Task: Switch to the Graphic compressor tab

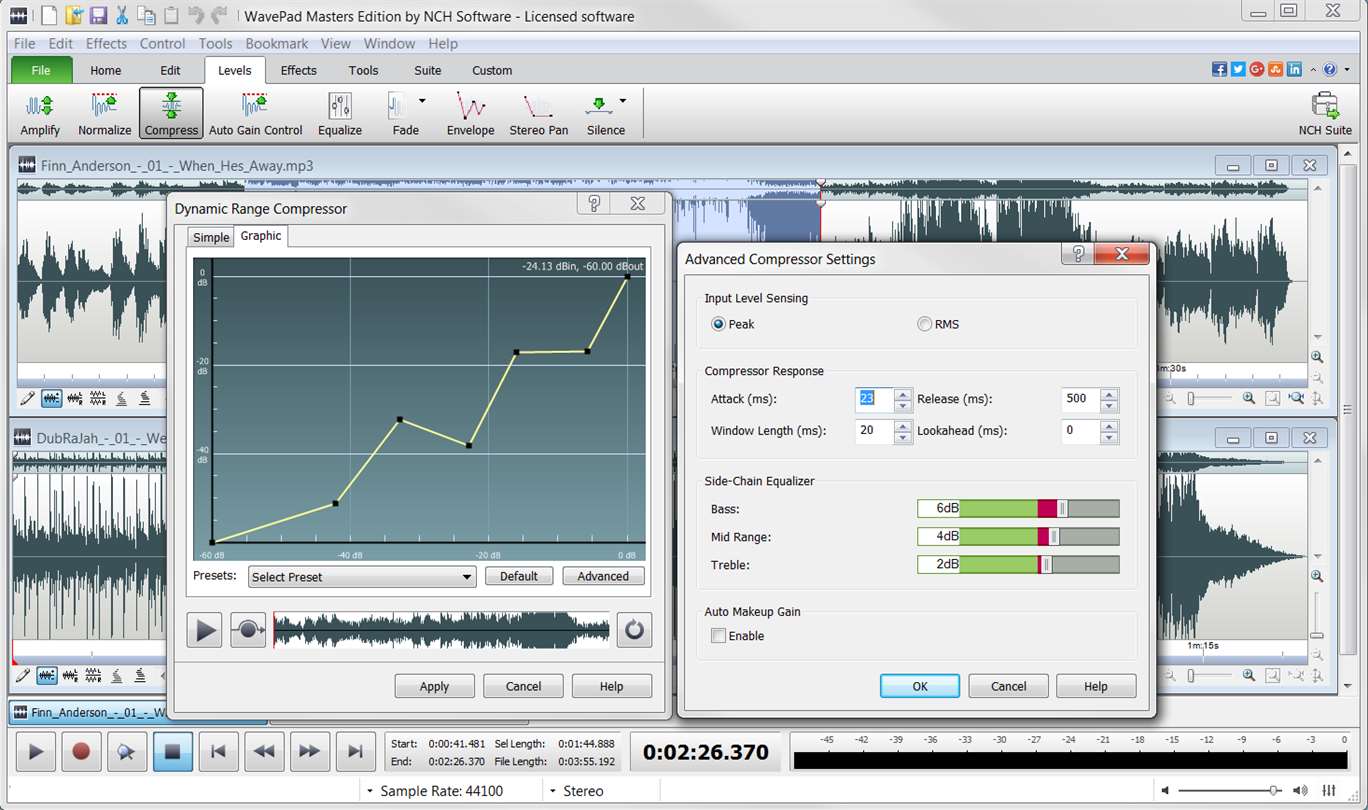Action: point(261,236)
